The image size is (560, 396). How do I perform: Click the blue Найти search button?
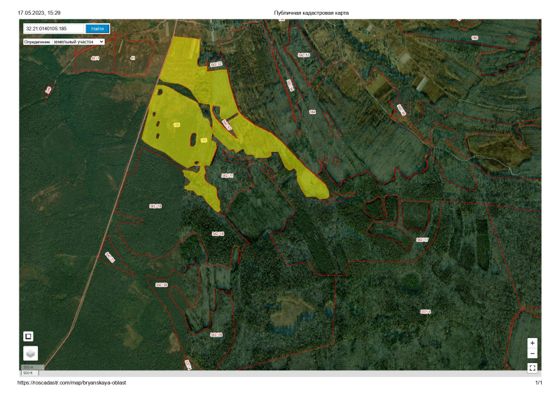point(98,29)
